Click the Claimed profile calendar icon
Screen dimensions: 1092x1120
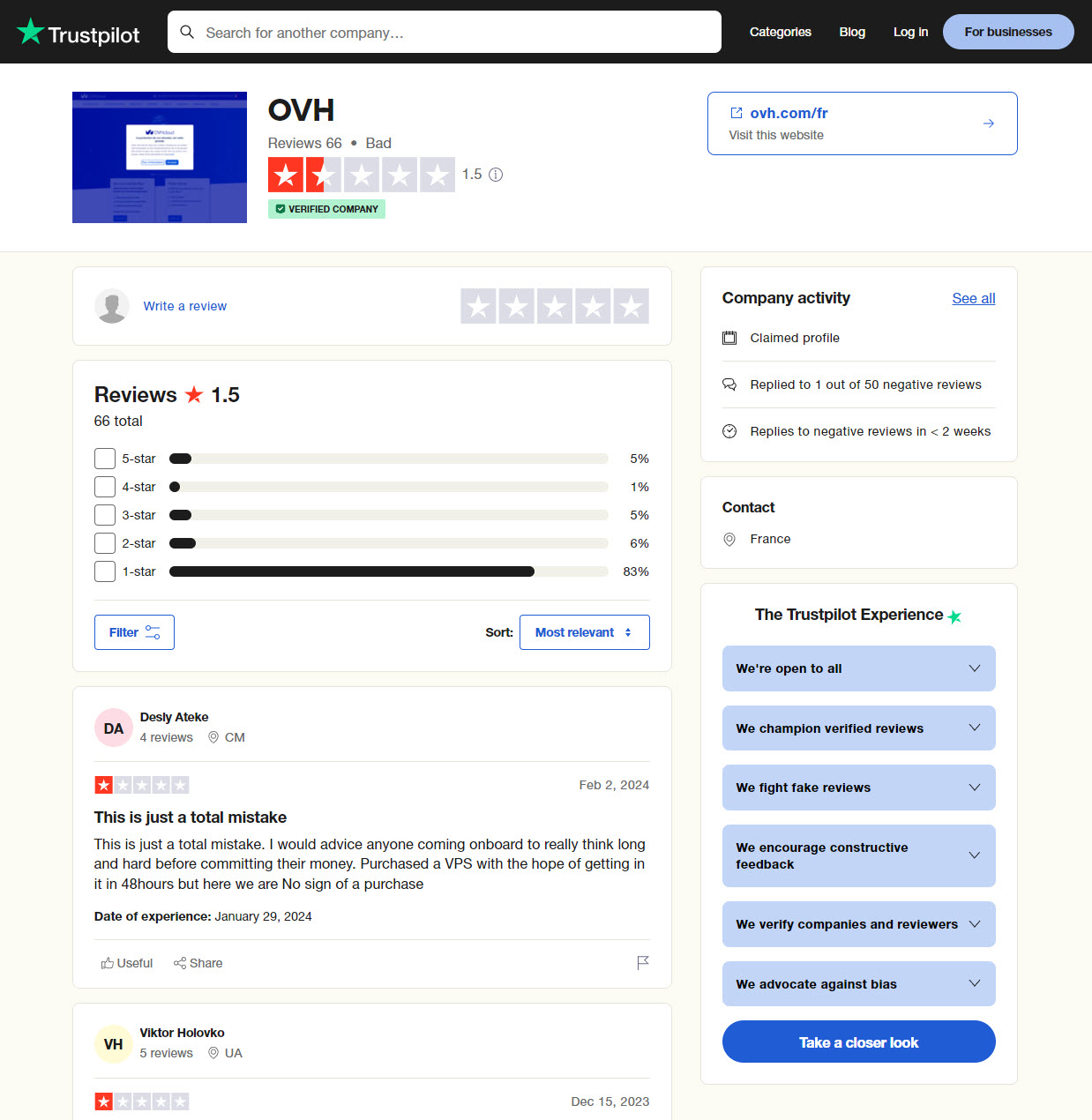pyautogui.click(x=729, y=338)
